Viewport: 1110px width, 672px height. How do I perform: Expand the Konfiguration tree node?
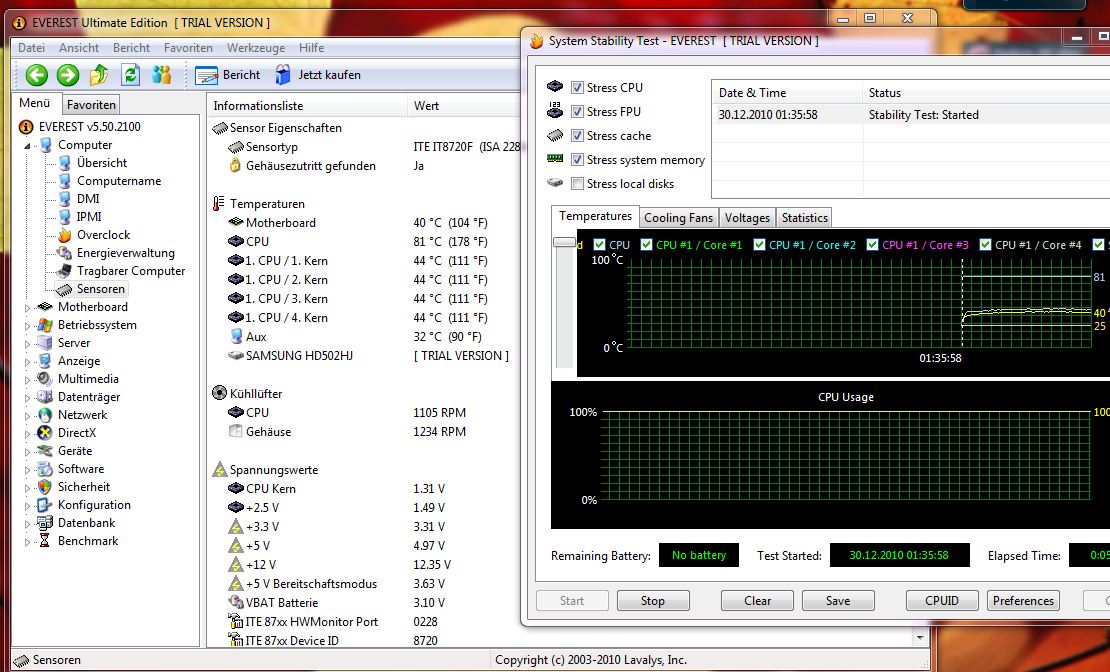[x=28, y=506]
